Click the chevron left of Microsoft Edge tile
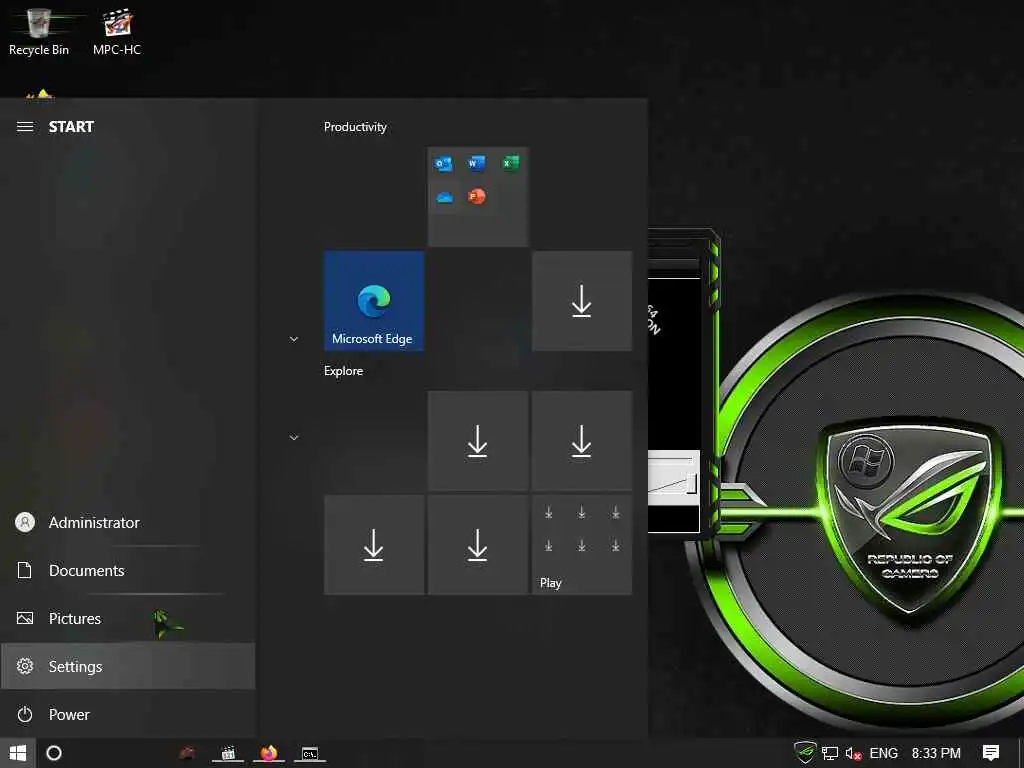The image size is (1024, 768). point(294,339)
